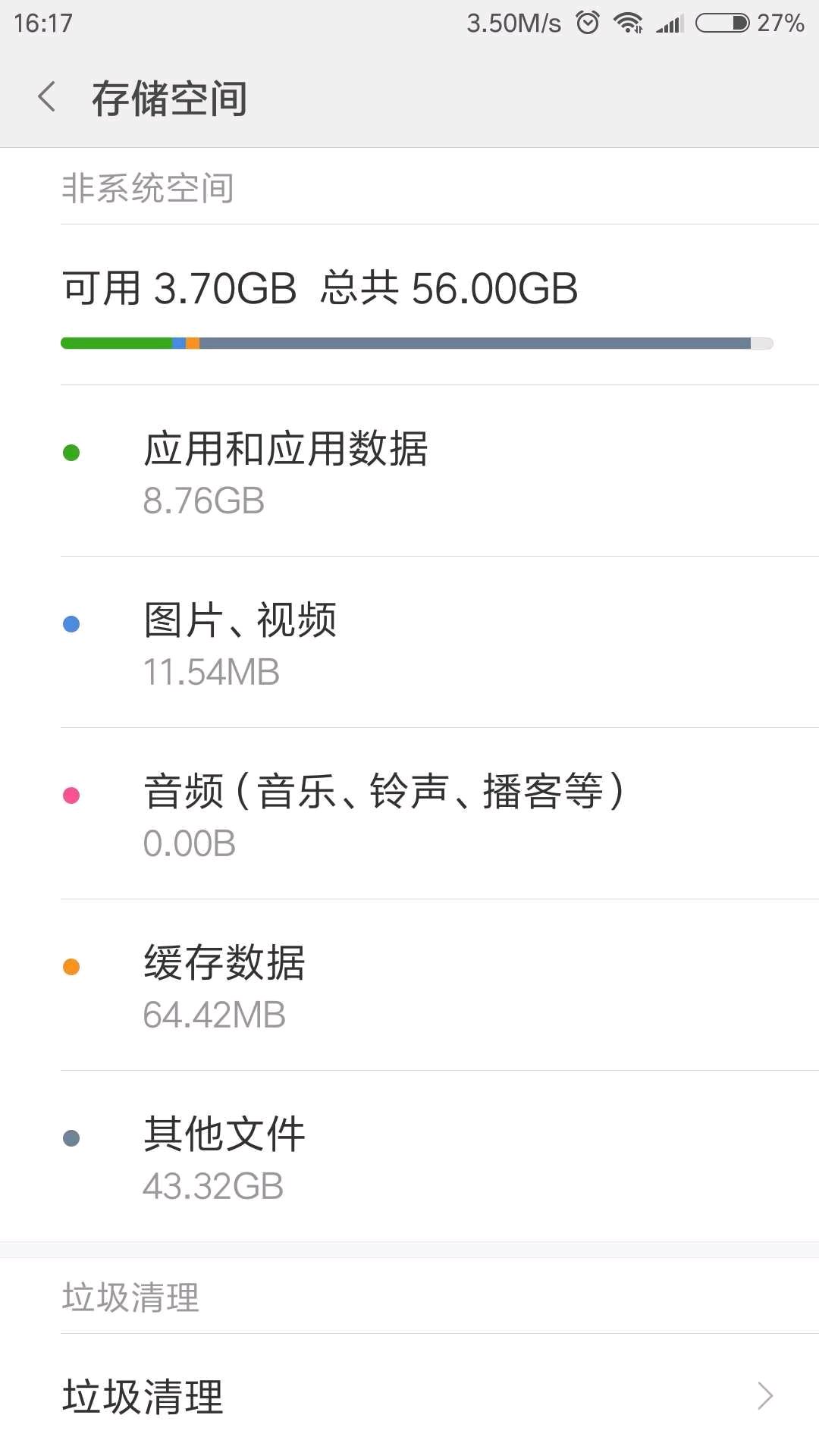This screenshot has height=1456, width=819.
Task: Open 应用和应用数据 storage details
Action: pos(285,471)
